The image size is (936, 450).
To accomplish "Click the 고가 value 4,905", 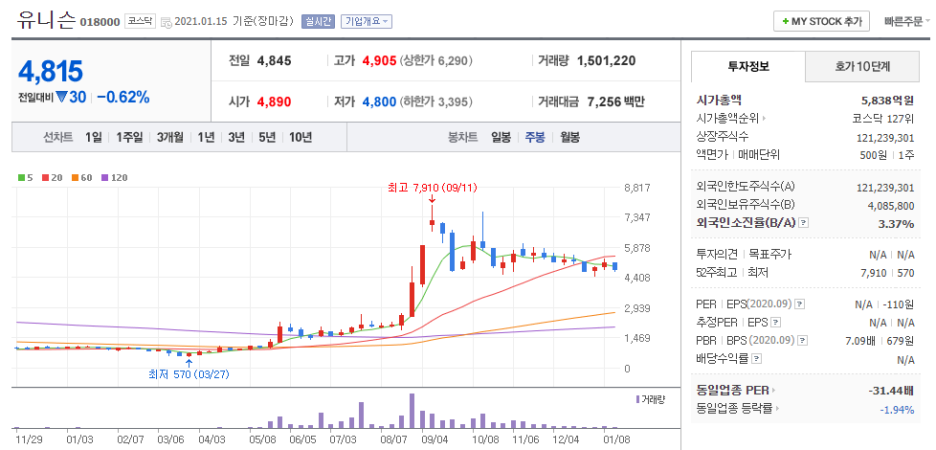I will 379,60.
